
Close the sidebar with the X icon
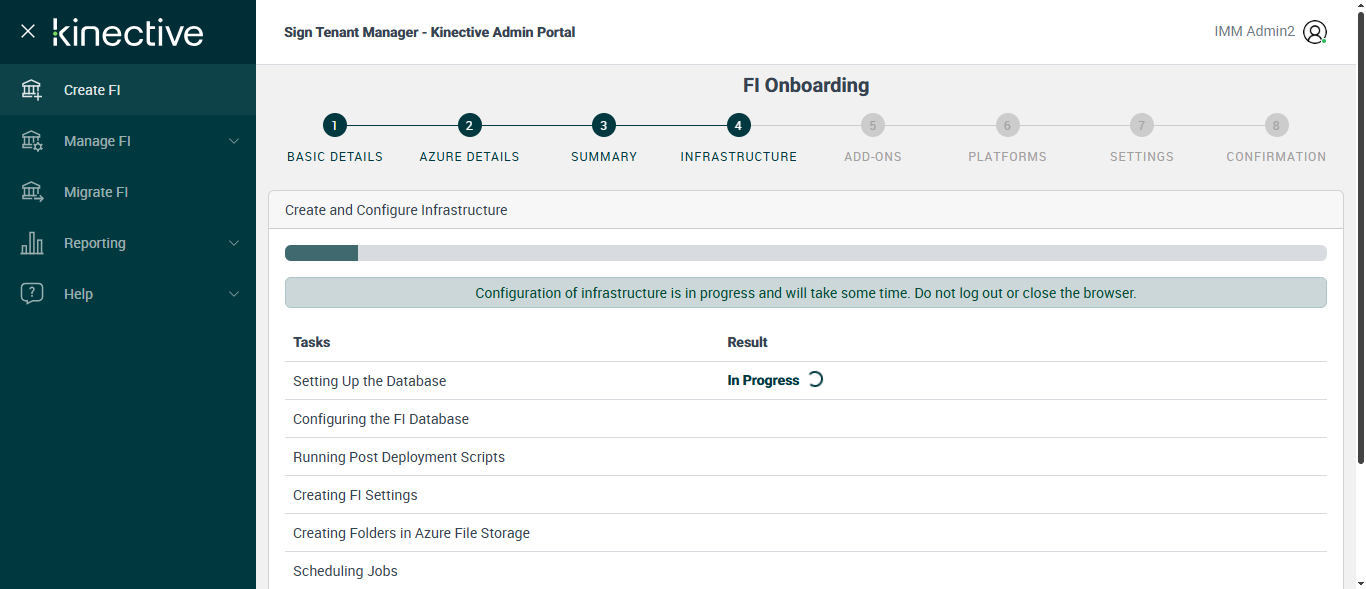pyautogui.click(x=28, y=31)
